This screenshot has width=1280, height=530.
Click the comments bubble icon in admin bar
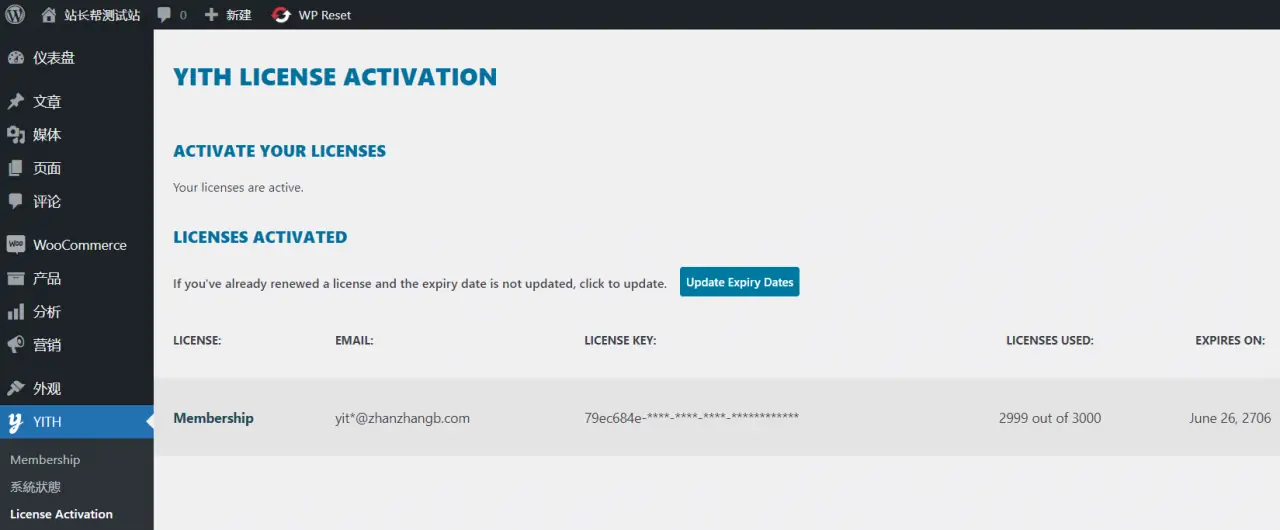point(165,15)
